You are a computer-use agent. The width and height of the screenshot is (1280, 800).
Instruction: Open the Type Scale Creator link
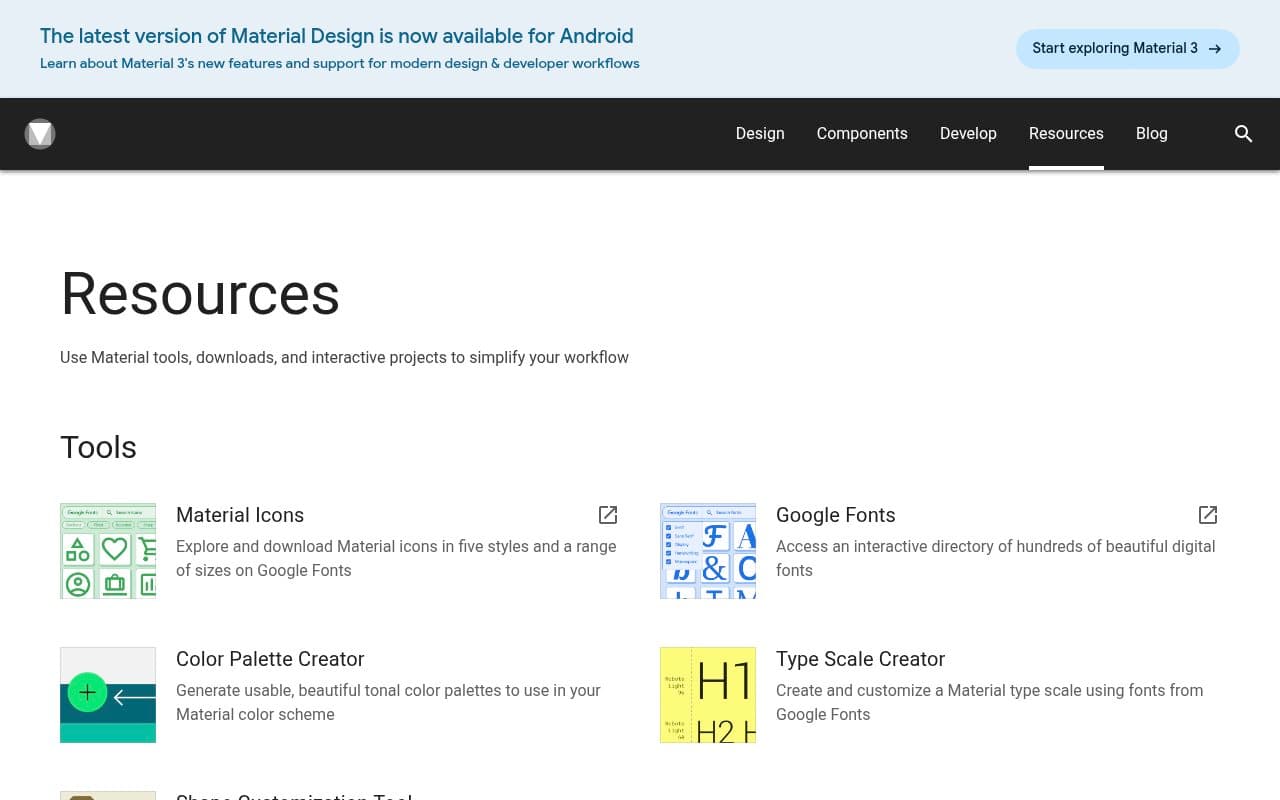click(x=860, y=659)
